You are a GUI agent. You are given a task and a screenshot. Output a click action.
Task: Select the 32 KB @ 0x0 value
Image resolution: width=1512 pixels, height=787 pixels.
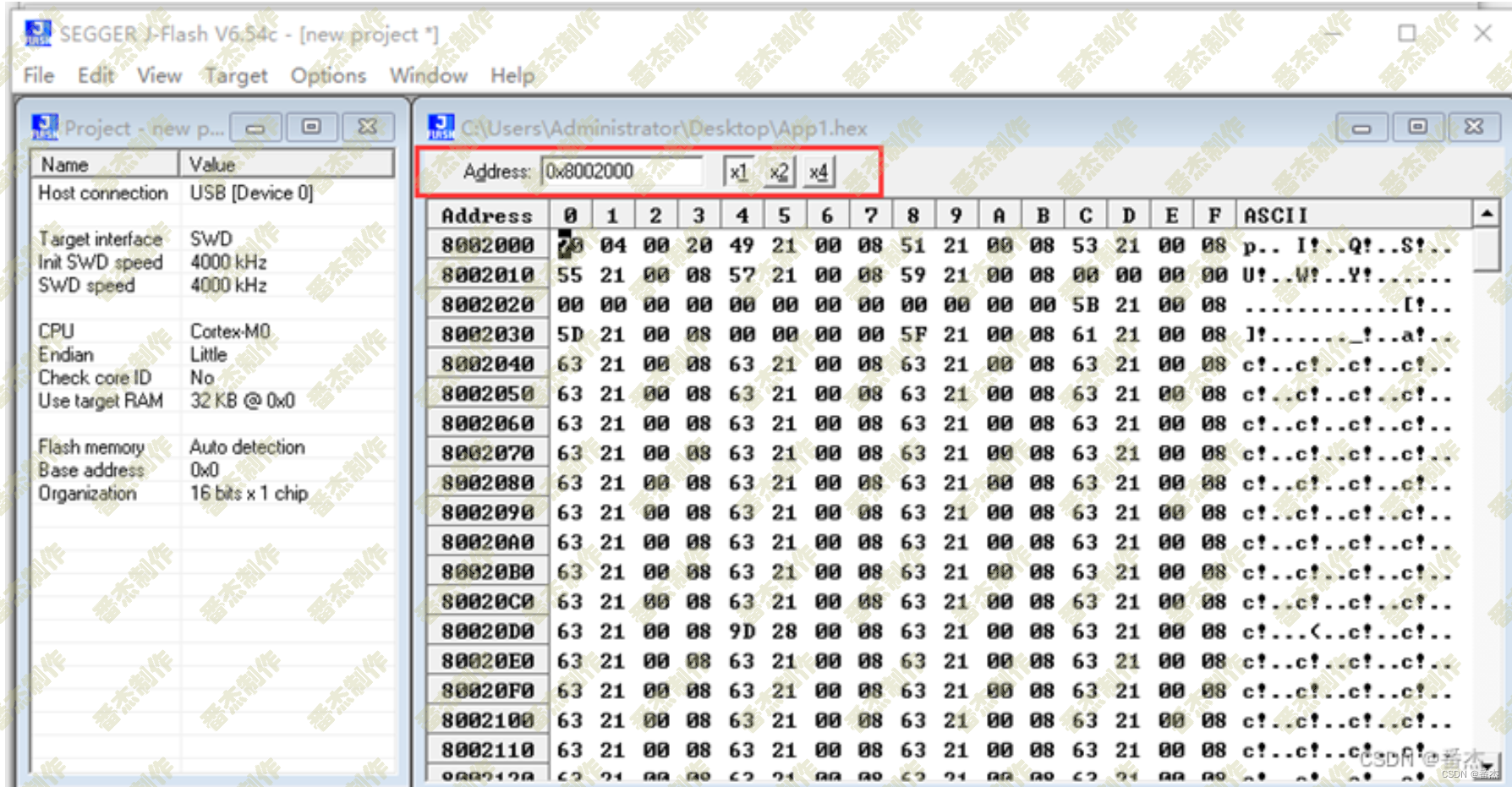coord(242,401)
